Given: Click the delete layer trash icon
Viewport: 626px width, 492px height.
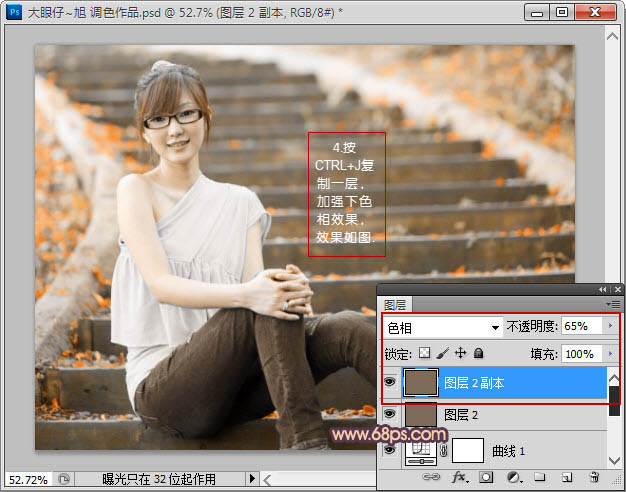Looking at the screenshot, I should pyautogui.click(x=594, y=478).
